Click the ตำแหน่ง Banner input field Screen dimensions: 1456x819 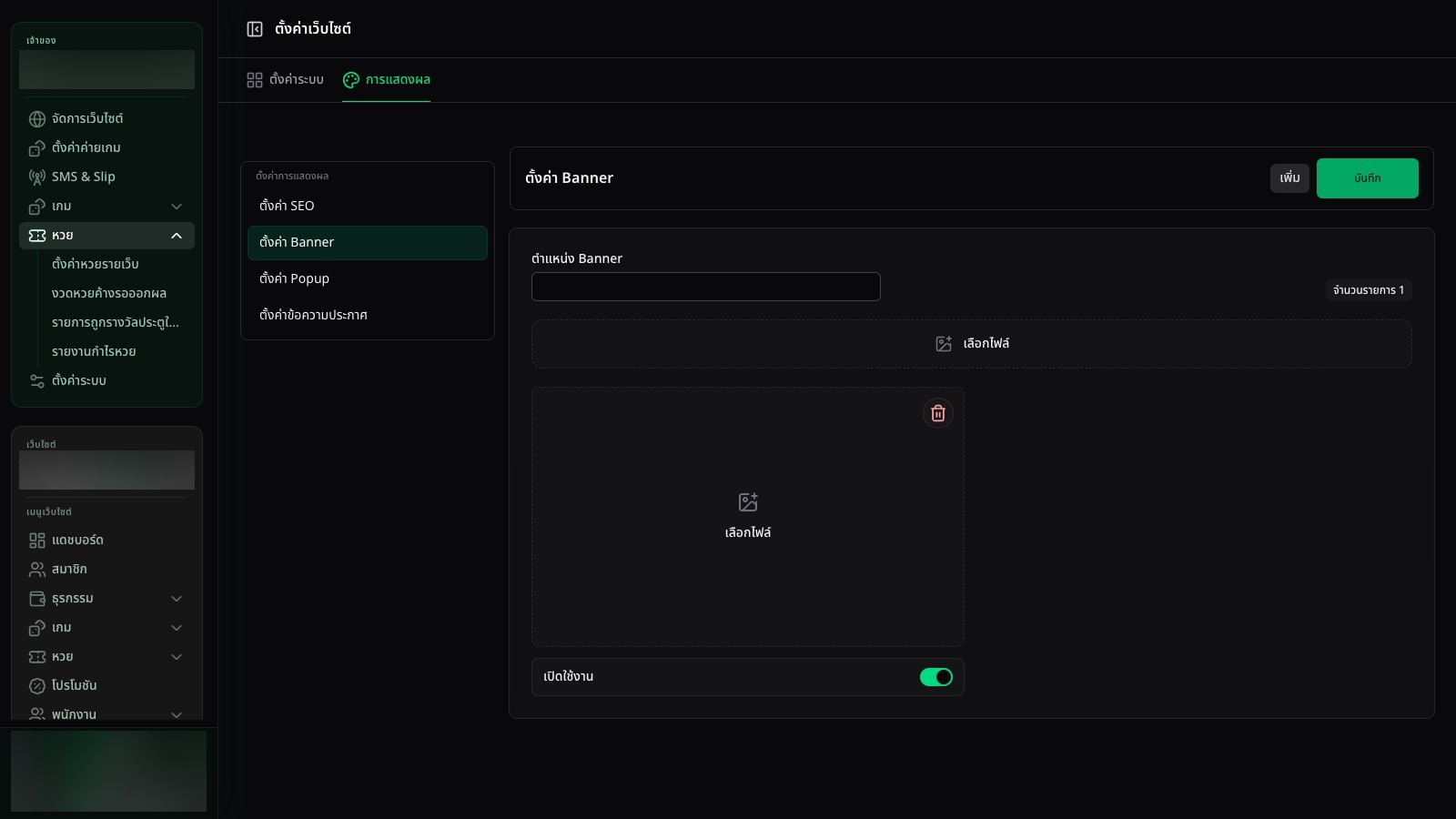coord(706,287)
